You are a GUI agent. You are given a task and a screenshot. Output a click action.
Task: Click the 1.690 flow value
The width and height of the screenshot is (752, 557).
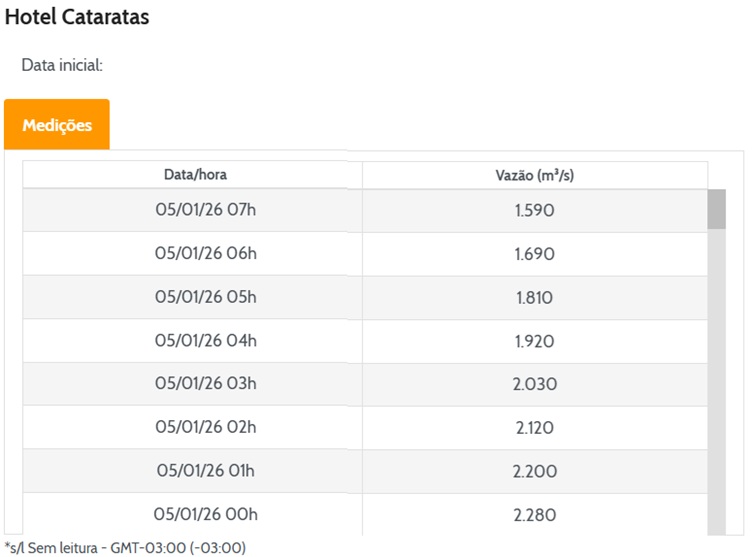click(x=534, y=254)
